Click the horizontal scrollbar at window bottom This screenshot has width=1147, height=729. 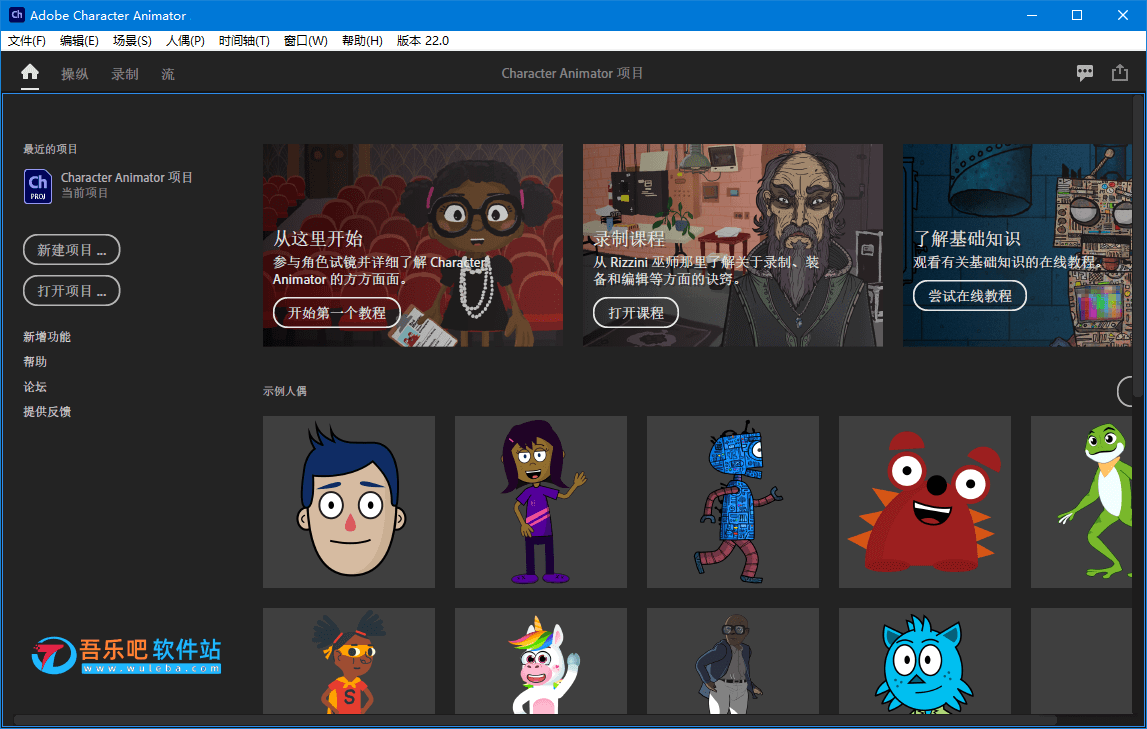click(534, 721)
